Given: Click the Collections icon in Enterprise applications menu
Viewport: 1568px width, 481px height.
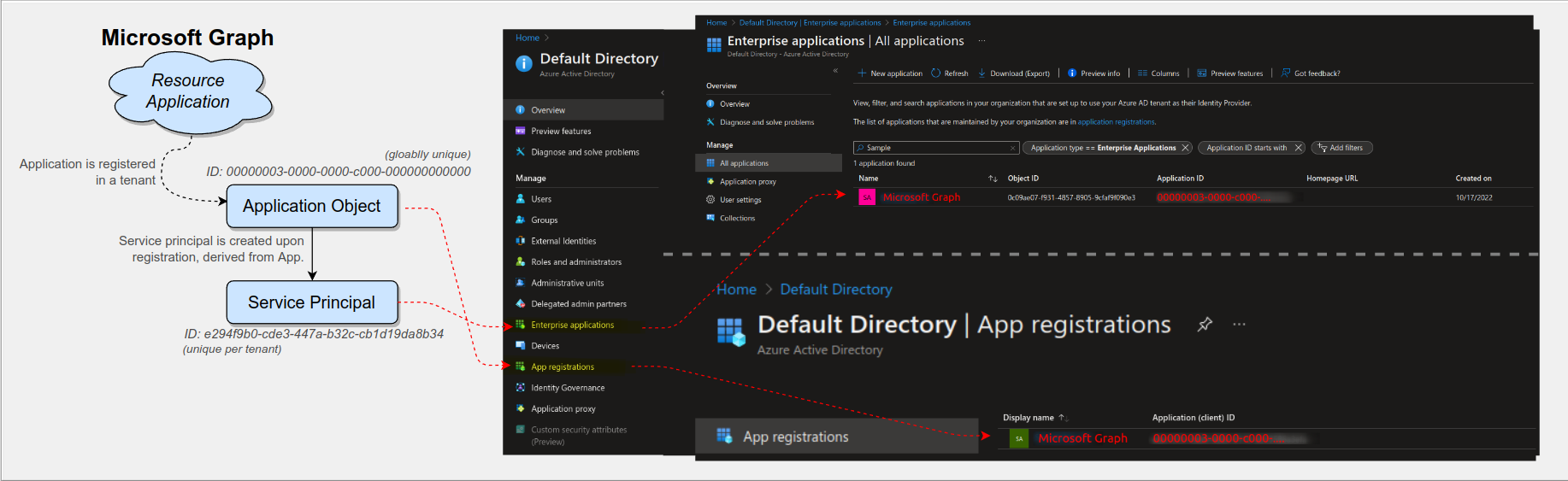Looking at the screenshot, I should pyautogui.click(x=710, y=218).
